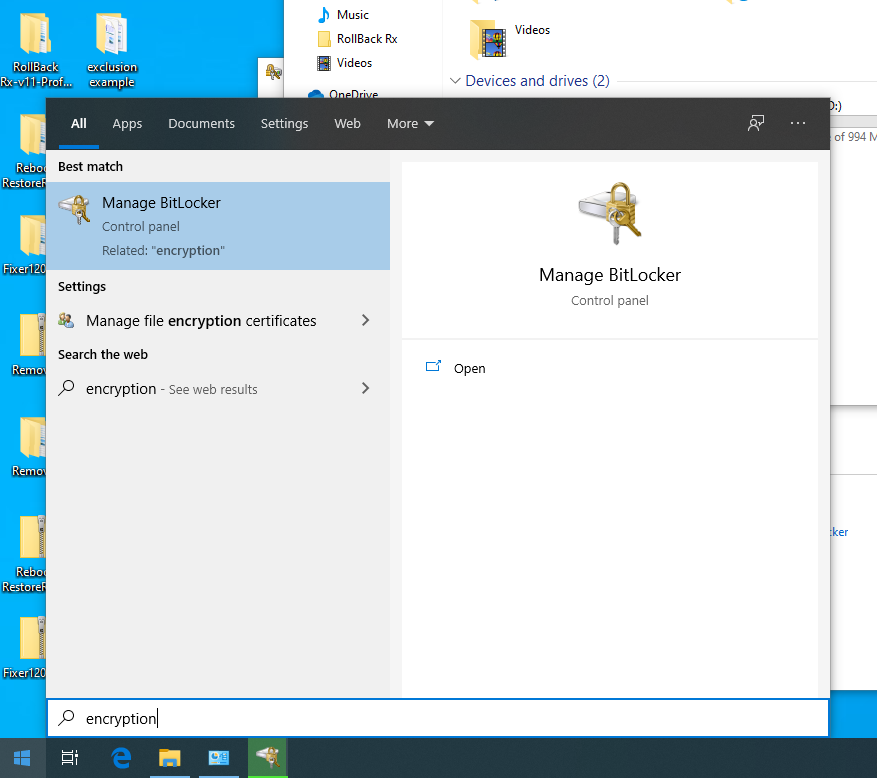Open Manage BitLocker best match result

pyautogui.click(x=218, y=226)
